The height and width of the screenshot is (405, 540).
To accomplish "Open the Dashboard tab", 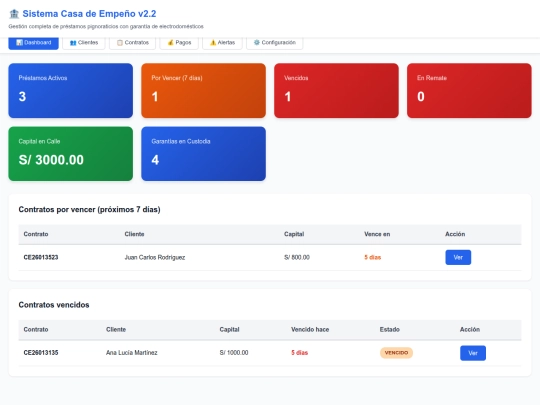I will [x=33, y=43].
